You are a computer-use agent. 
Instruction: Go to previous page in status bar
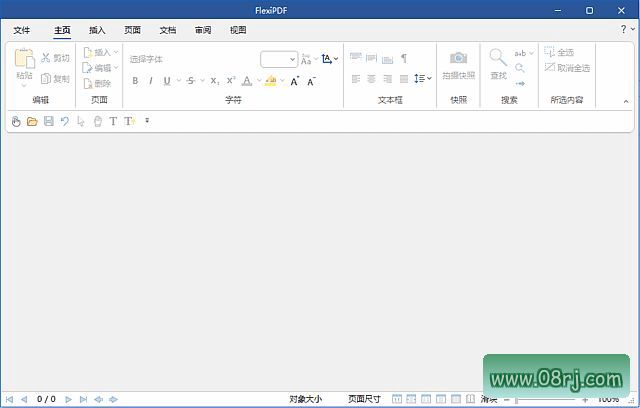coord(24,399)
